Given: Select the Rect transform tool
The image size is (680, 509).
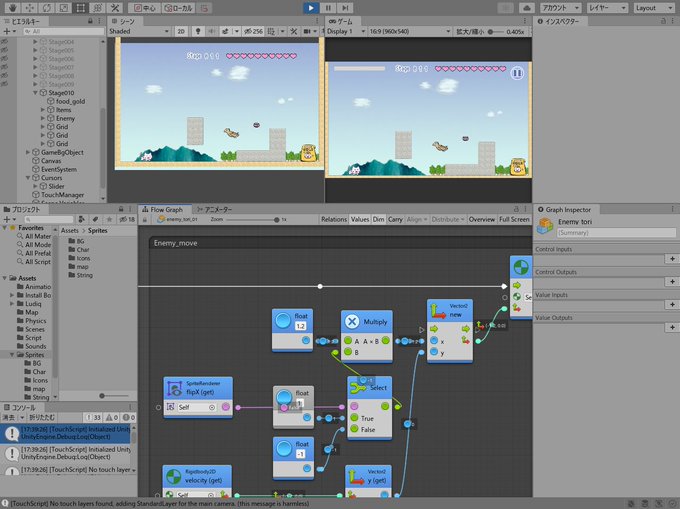Looking at the screenshot, I should (81, 8).
